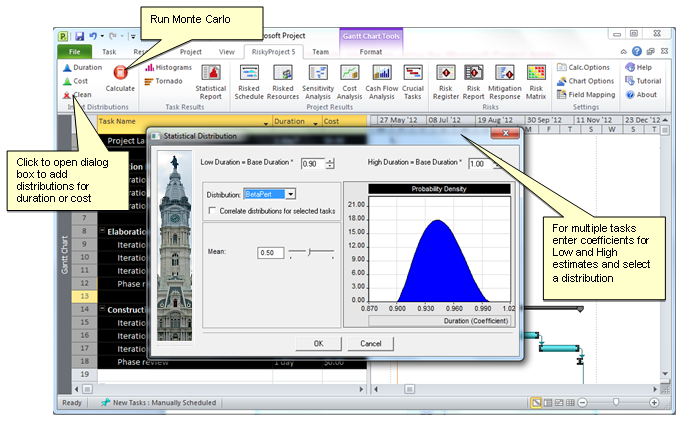Switch to the Task ribbon tab
682x421 pixels.
(x=109, y=52)
